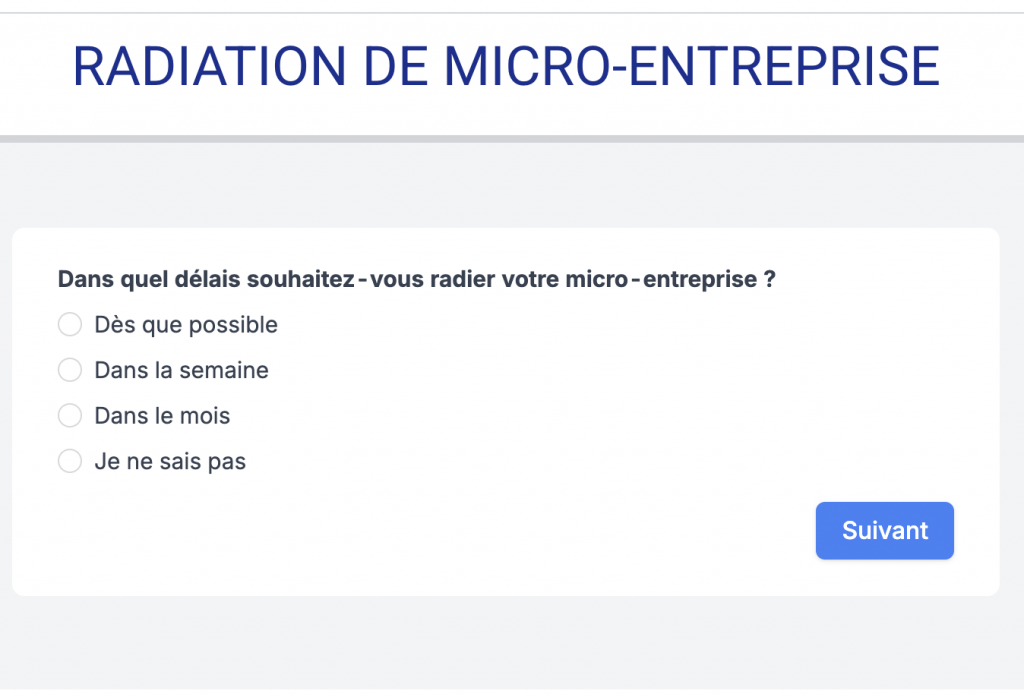Click the word "radier" in the question

pyautogui.click(x=460, y=280)
